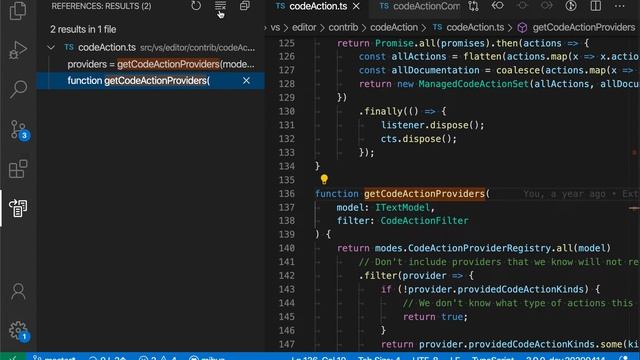Close the codeAction.ts tab
The image size is (640, 360).
pos(356,6)
